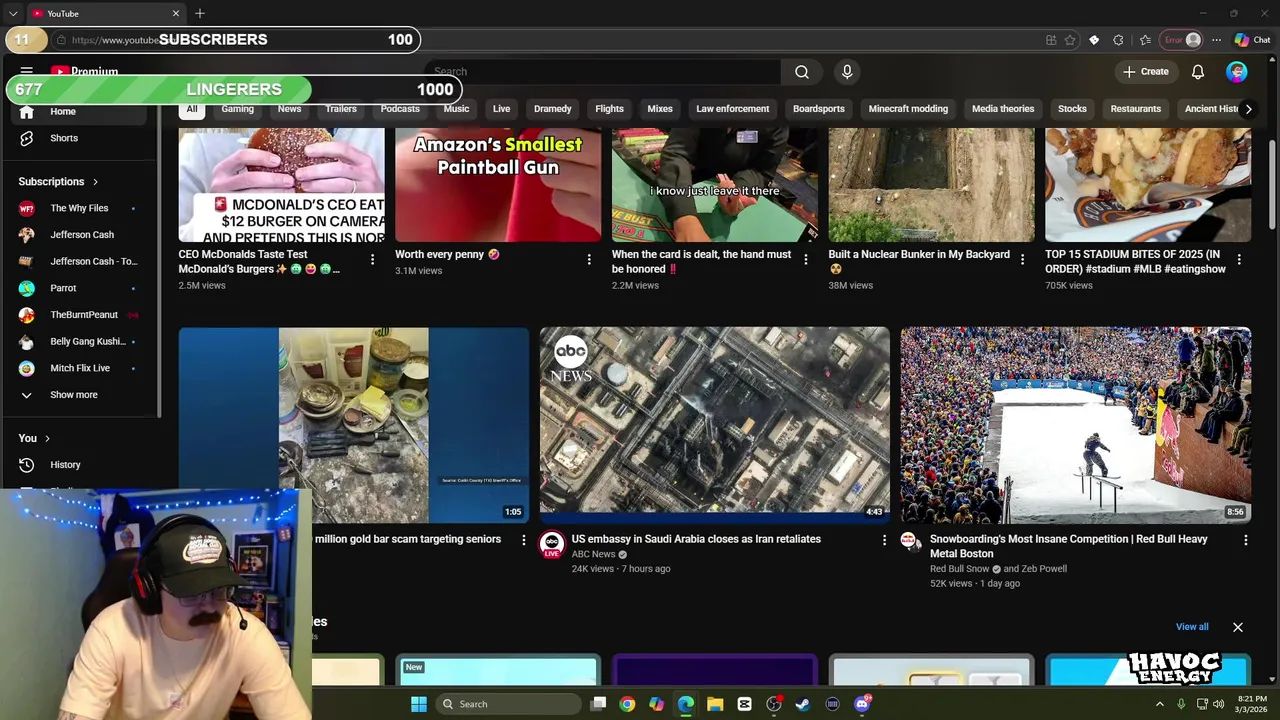Select the Restaurants category chip

click(x=1136, y=109)
